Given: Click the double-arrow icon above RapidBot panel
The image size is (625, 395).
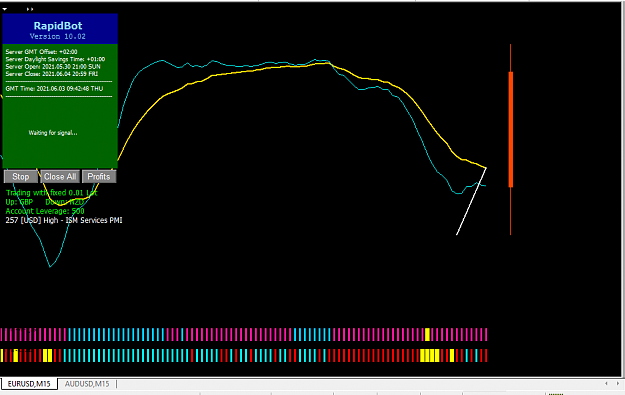Looking at the screenshot, I should point(30,9).
